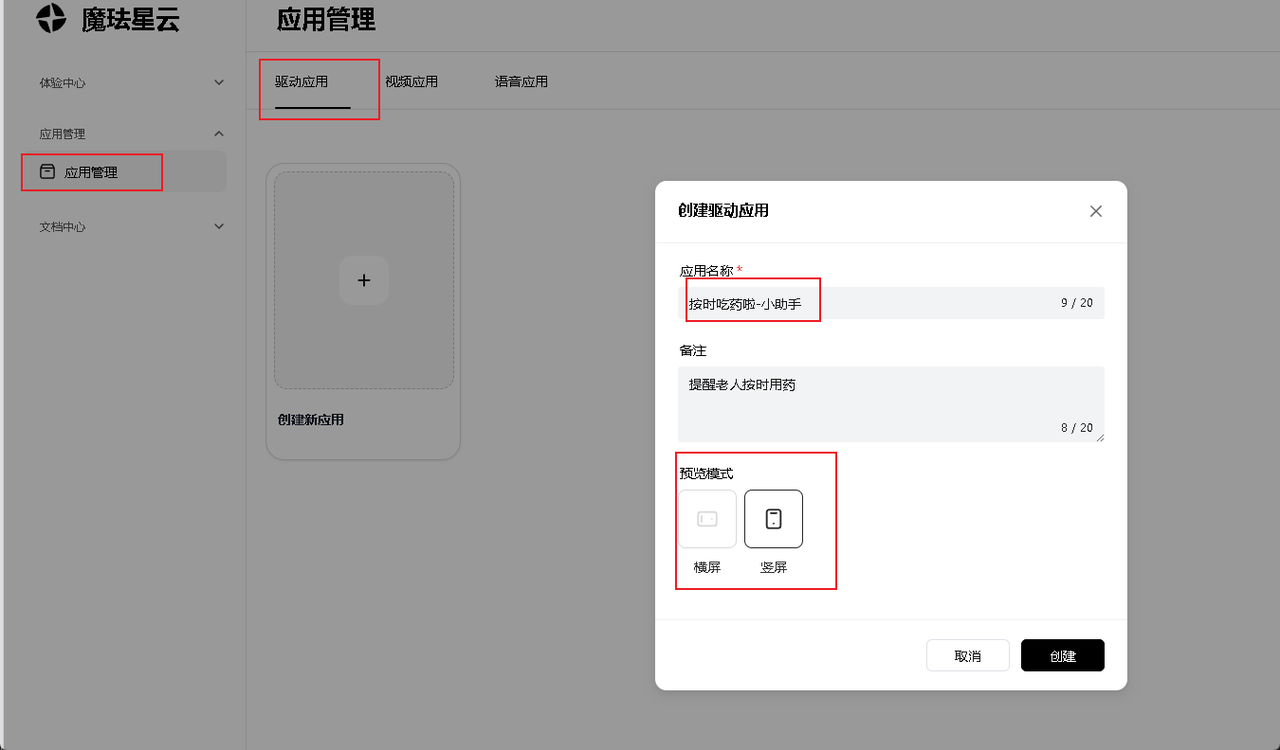Select 应用管理 item in the left sidebar
This screenshot has width=1280, height=750.
point(91,171)
